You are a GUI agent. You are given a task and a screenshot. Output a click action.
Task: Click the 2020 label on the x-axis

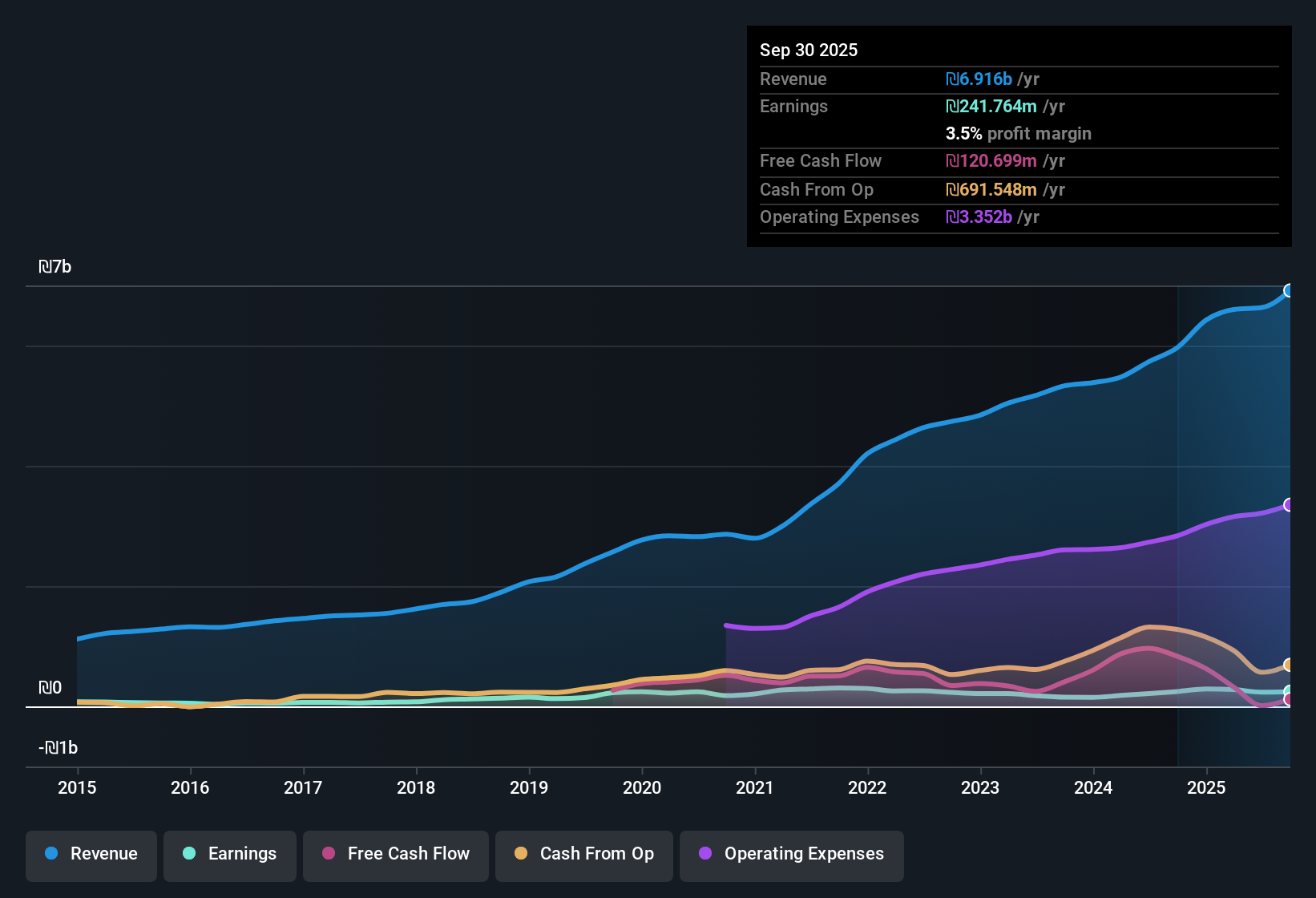click(x=641, y=788)
